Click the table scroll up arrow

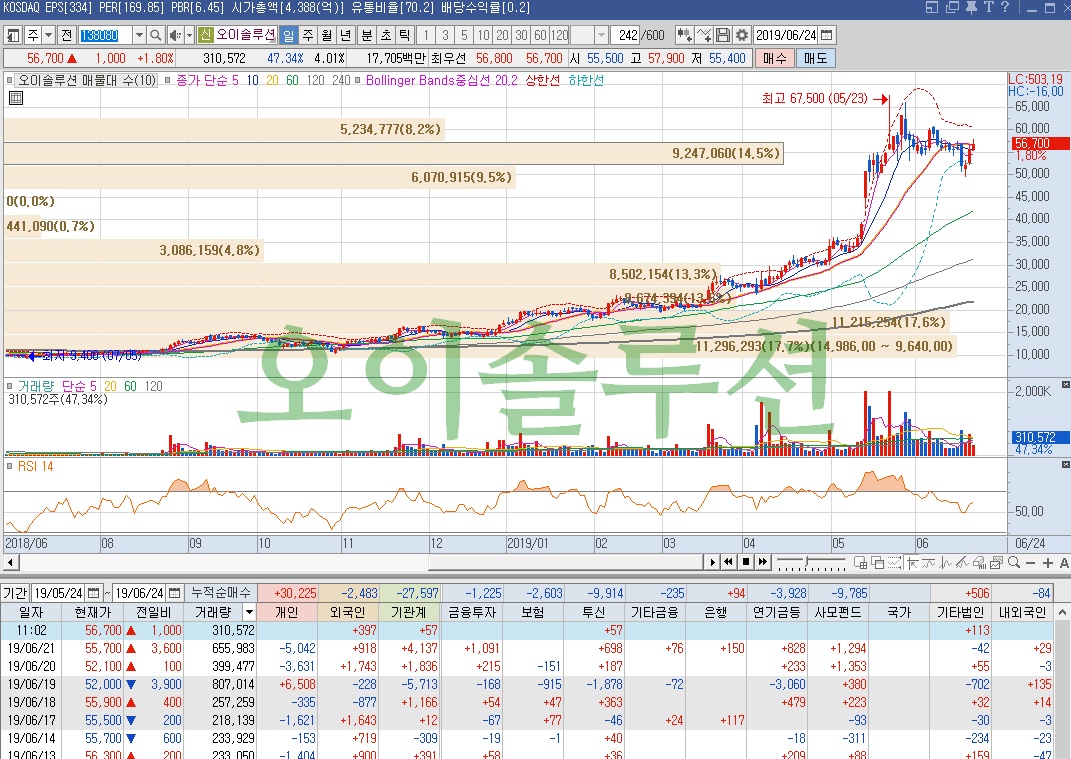(1063, 613)
